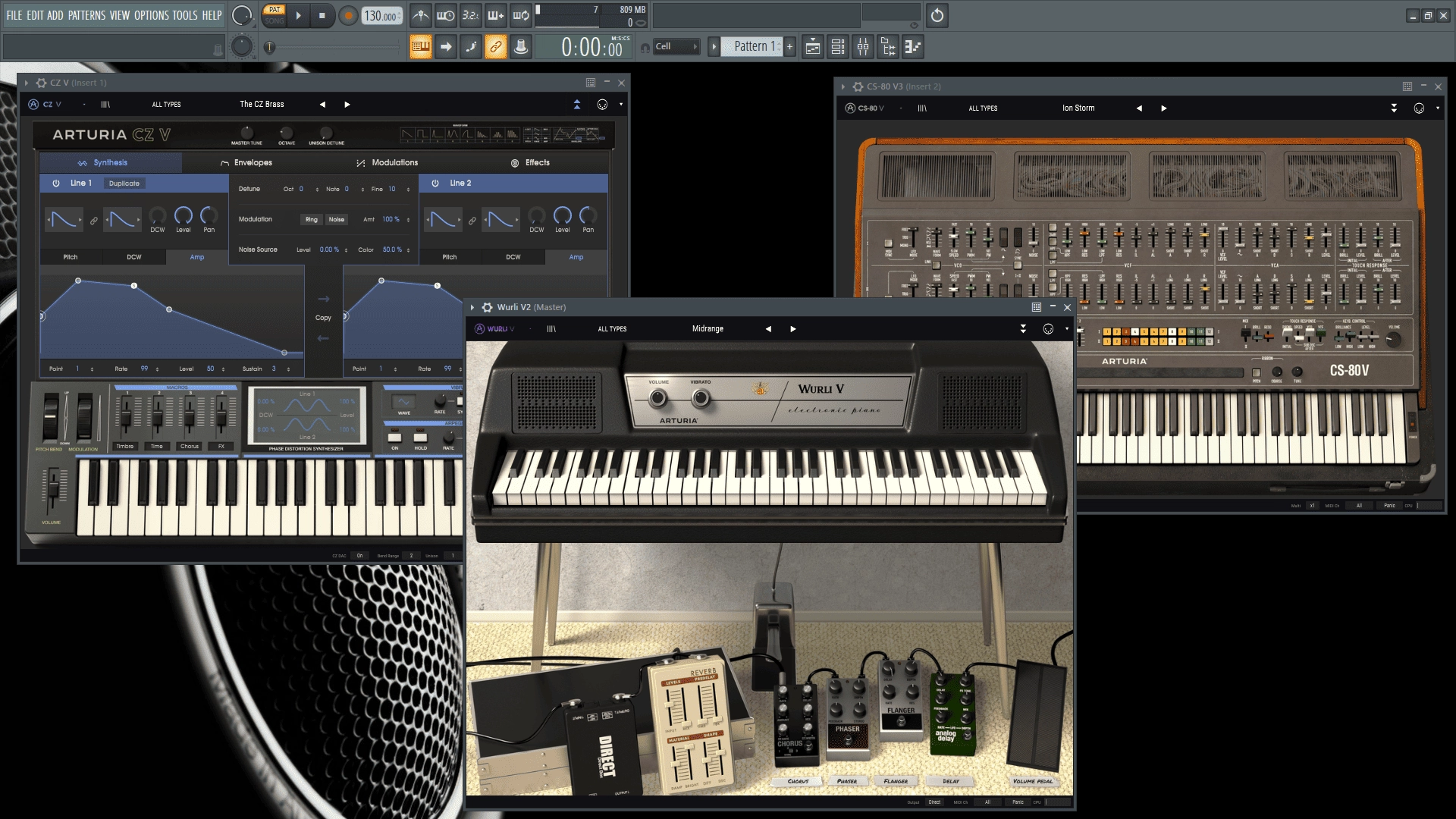Click the Stop button in transport bar
The image size is (1456, 819).
coord(322,15)
